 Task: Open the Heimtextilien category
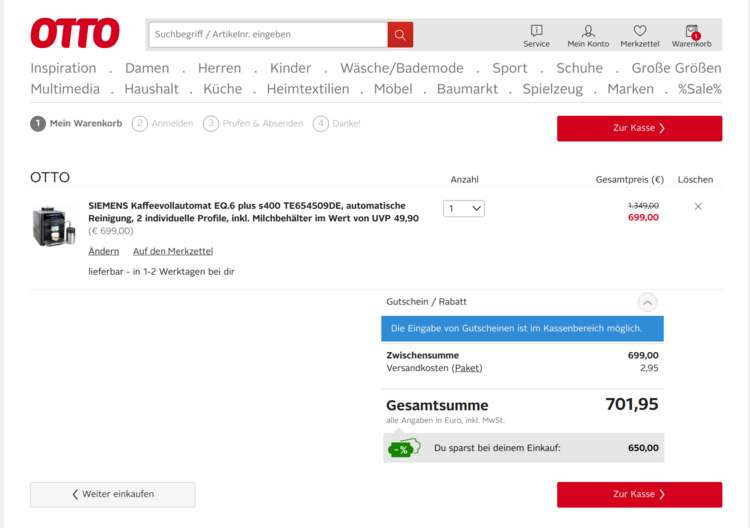pyautogui.click(x=308, y=89)
